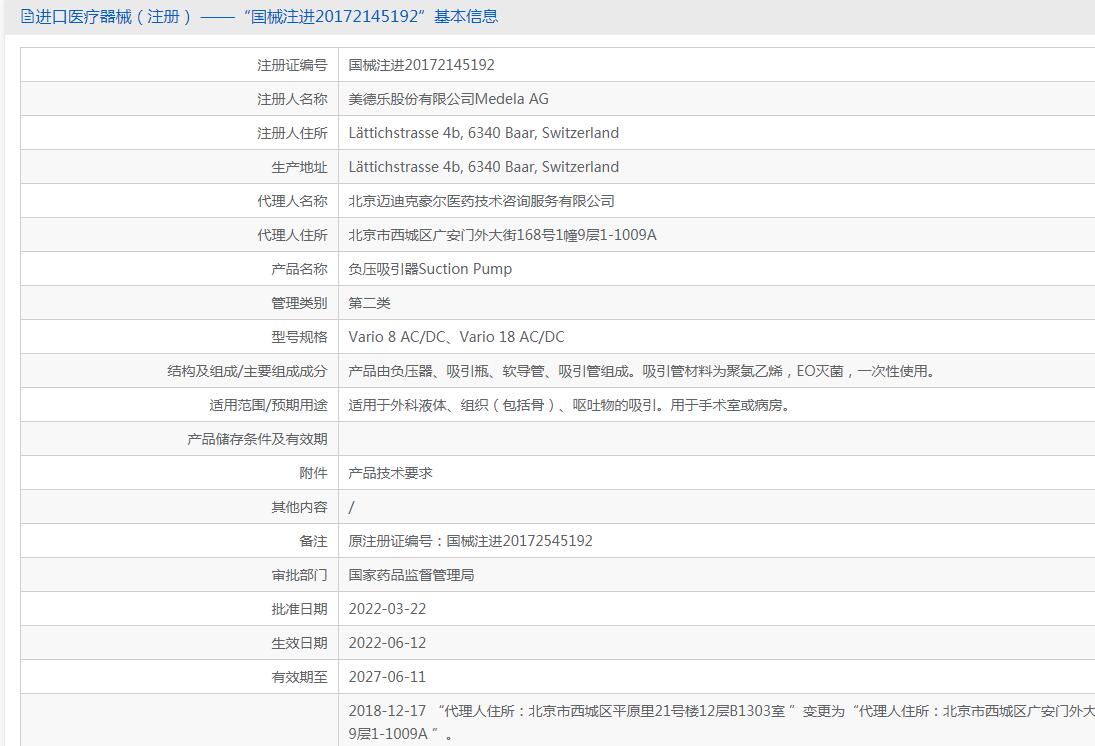Click the 审批部门 label
Screen dimensions: 1095x746
click(x=299, y=576)
